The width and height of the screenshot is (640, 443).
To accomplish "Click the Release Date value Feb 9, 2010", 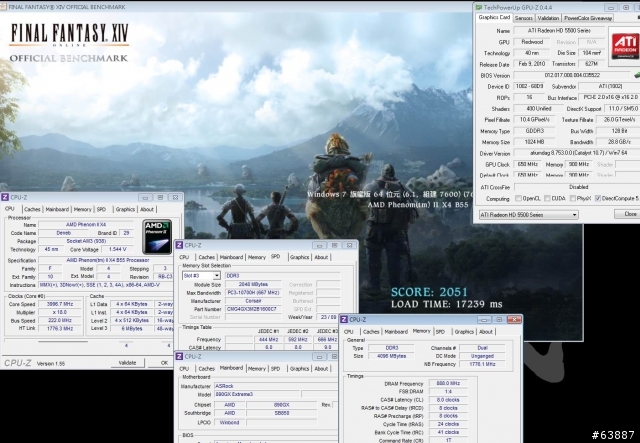I will click(532, 64).
